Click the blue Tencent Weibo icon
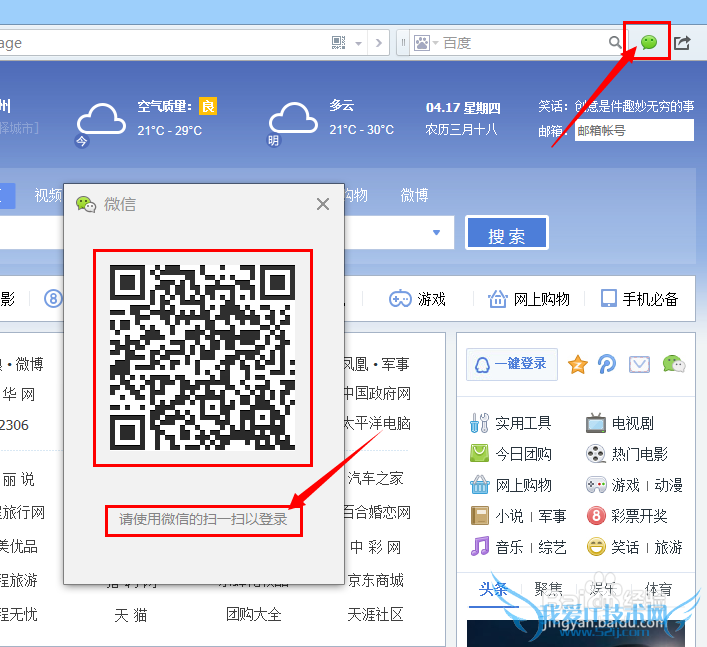This screenshot has width=707, height=647. 607,364
